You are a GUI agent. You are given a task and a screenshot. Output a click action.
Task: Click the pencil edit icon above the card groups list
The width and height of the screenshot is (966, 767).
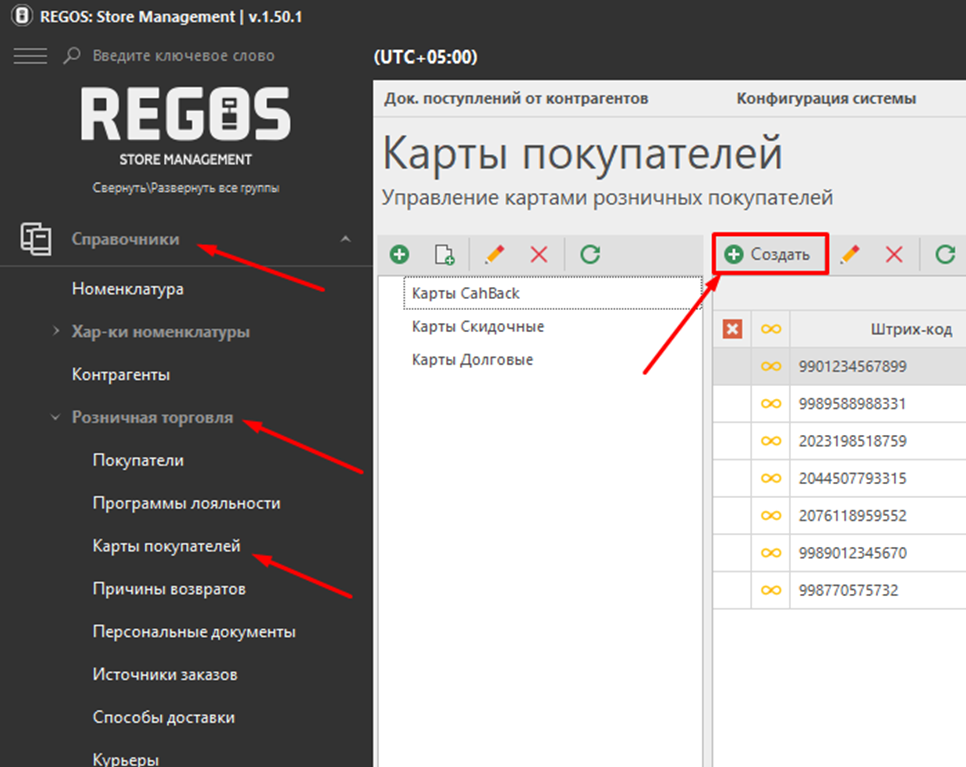coord(494,255)
